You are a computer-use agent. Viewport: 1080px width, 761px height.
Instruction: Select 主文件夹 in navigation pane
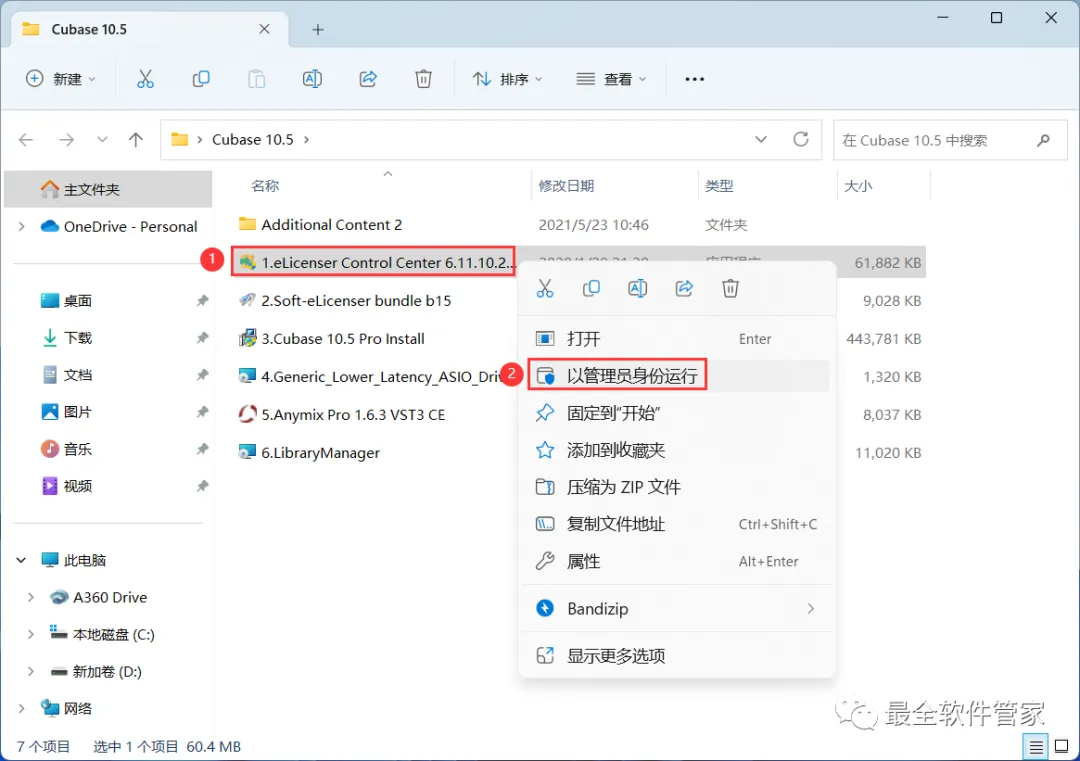pos(108,189)
